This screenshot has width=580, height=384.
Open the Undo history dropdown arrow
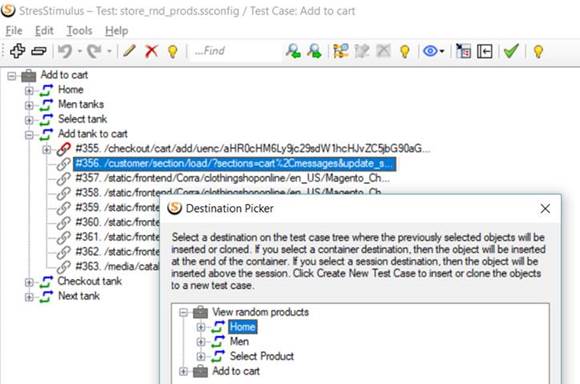pos(80,51)
